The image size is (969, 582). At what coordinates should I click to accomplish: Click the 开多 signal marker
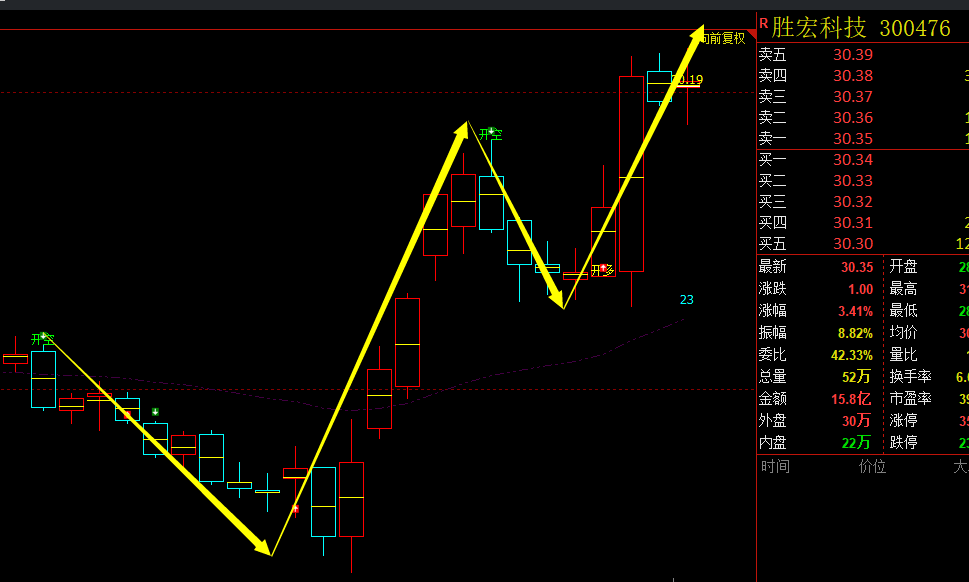coord(602,270)
